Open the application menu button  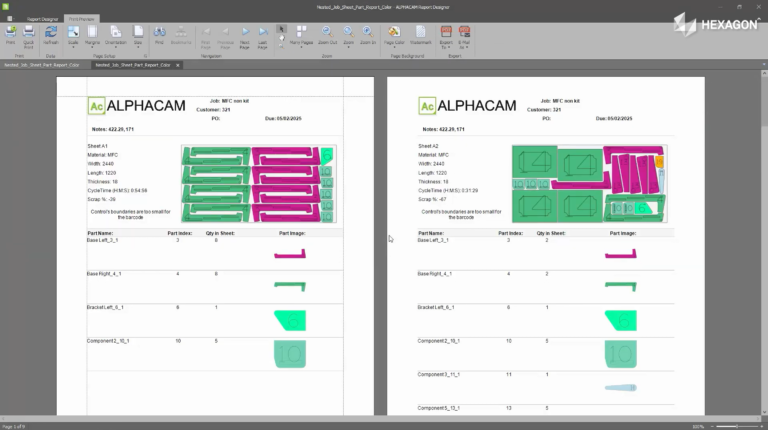point(10,19)
